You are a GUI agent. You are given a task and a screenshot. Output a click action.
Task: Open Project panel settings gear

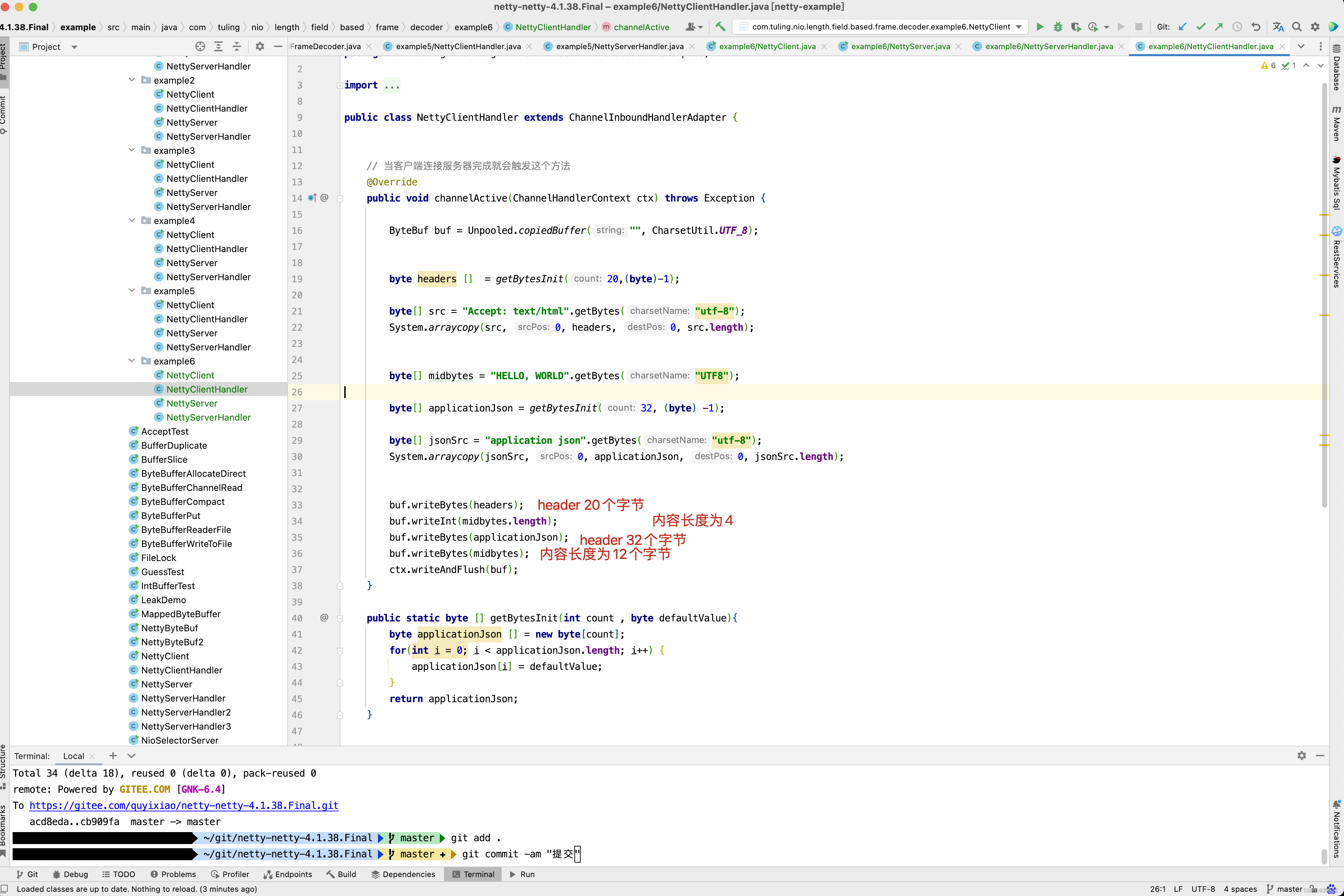click(260, 46)
